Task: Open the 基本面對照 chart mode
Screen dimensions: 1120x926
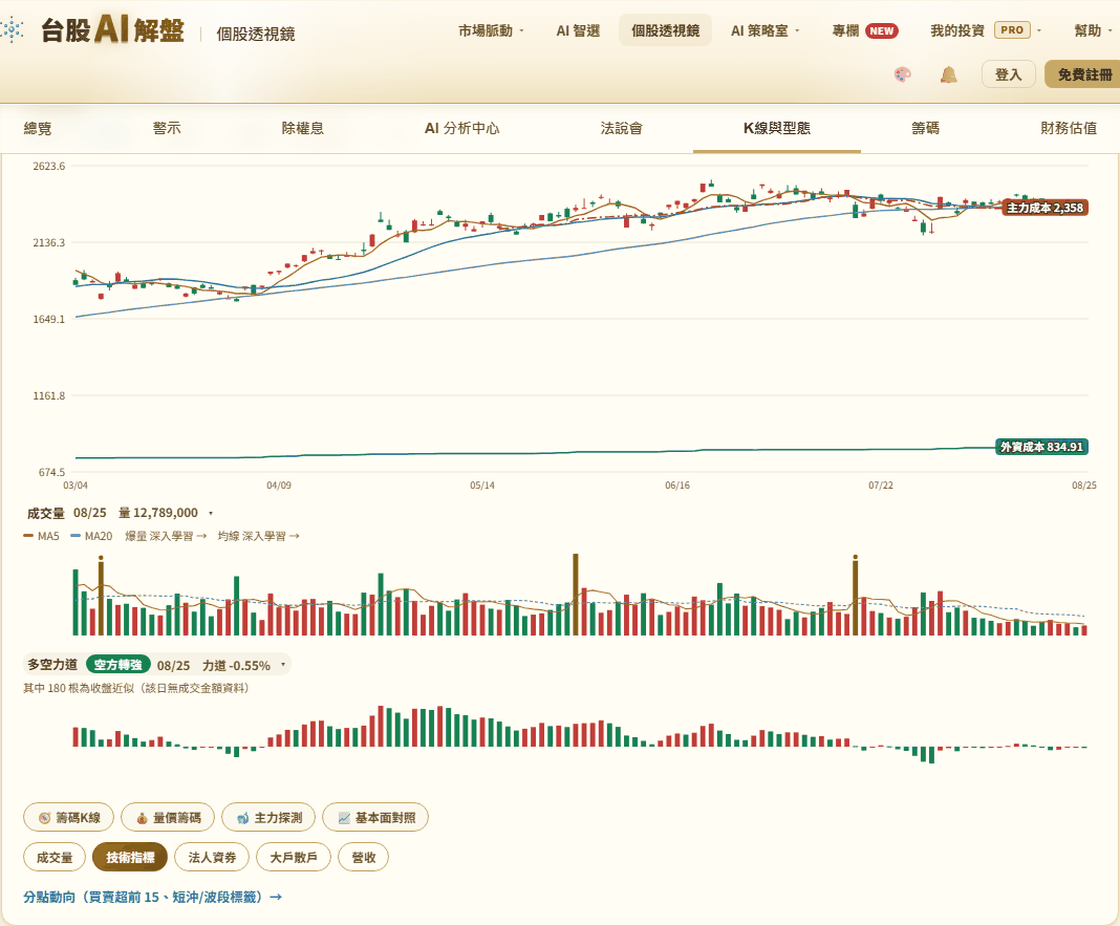Action: 376,817
